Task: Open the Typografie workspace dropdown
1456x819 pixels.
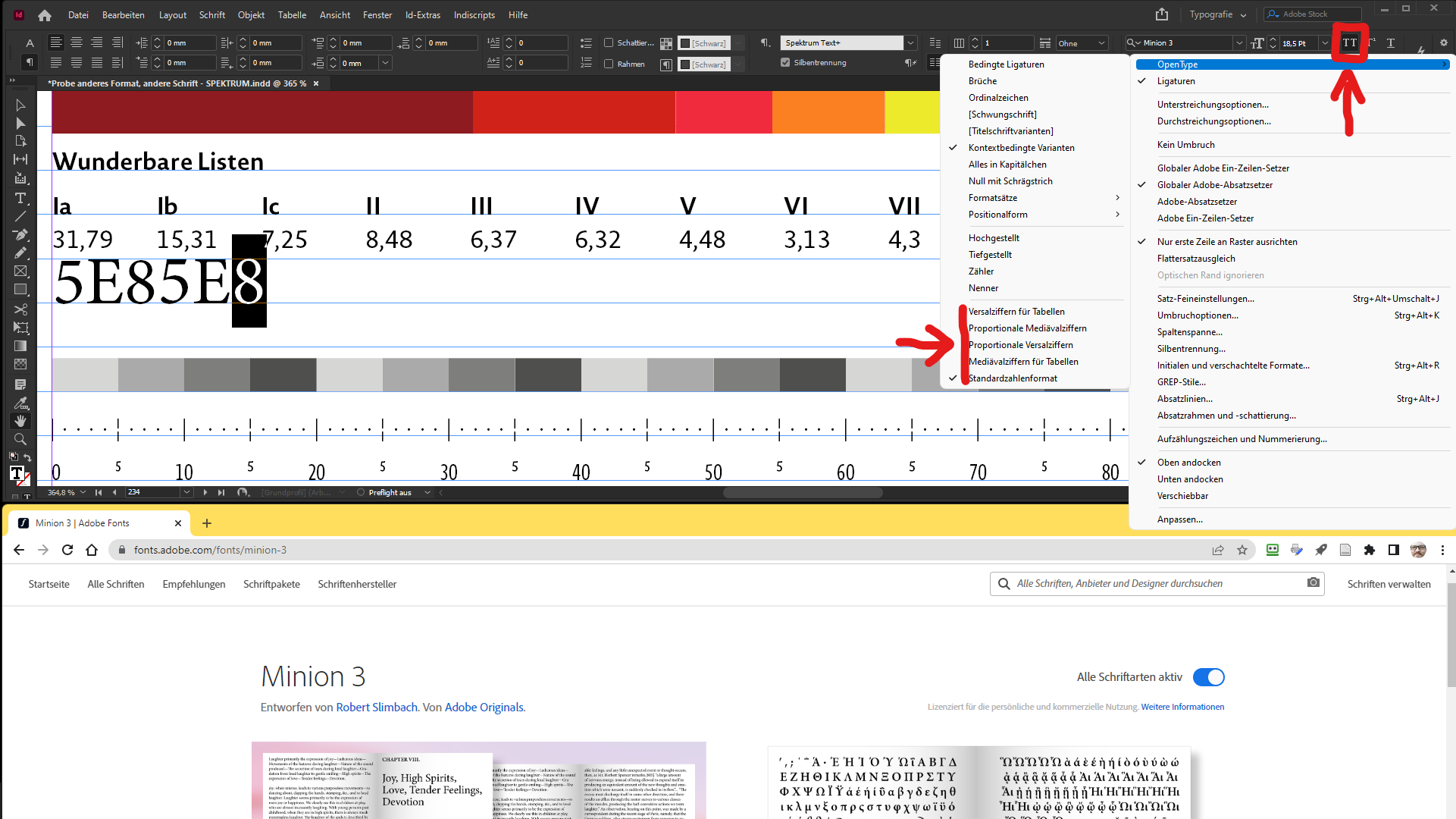Action: 1218,14
